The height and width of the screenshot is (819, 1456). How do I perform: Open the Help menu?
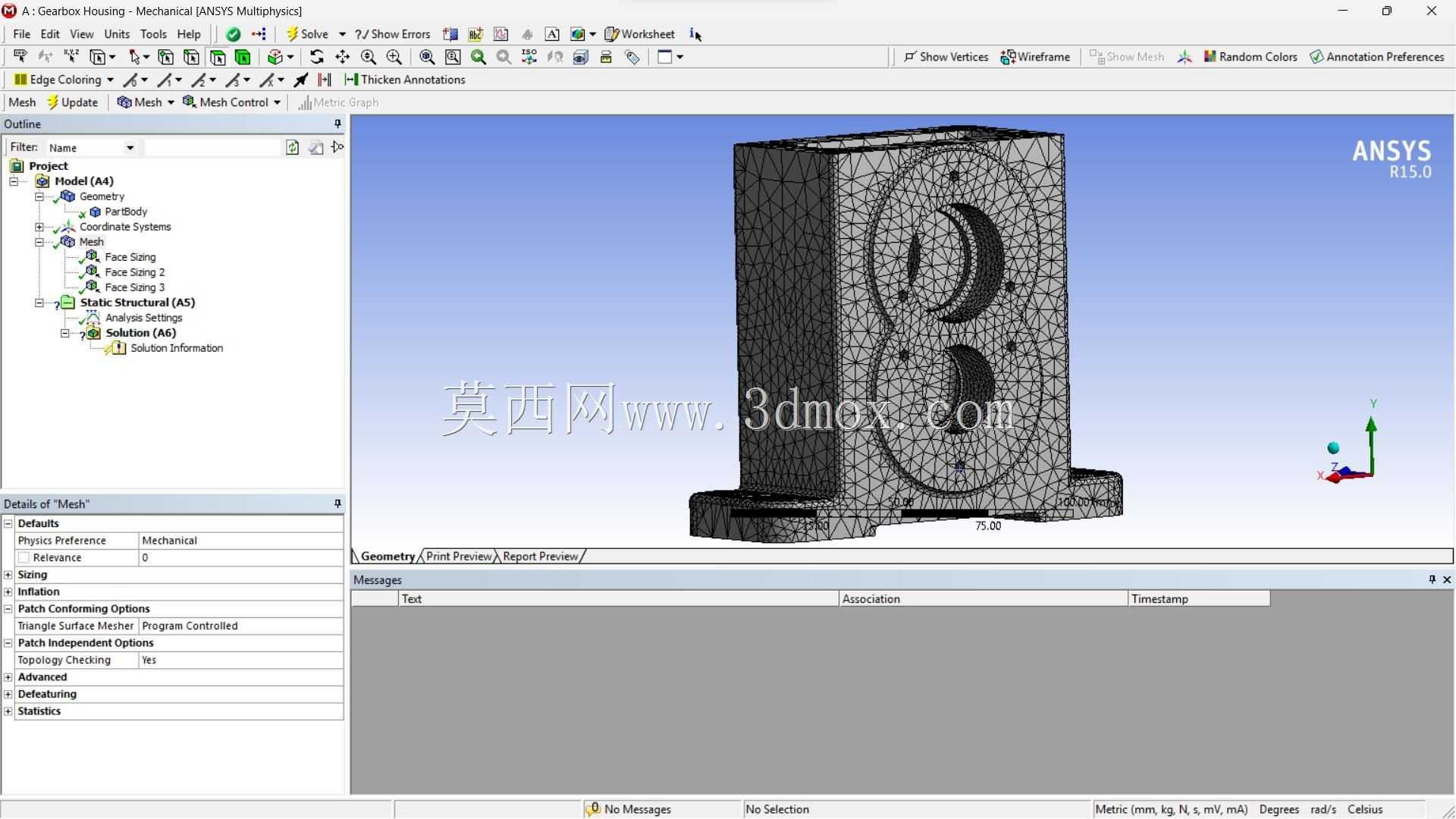coord(189,34)
